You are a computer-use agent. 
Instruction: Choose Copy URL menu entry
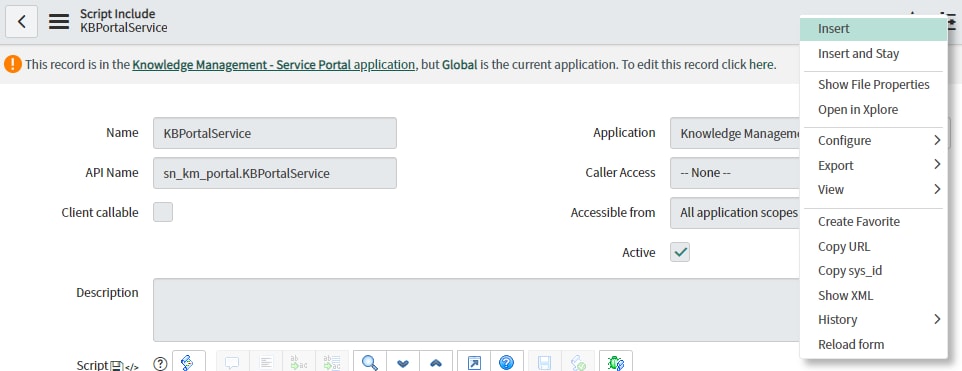pos(874,247)
